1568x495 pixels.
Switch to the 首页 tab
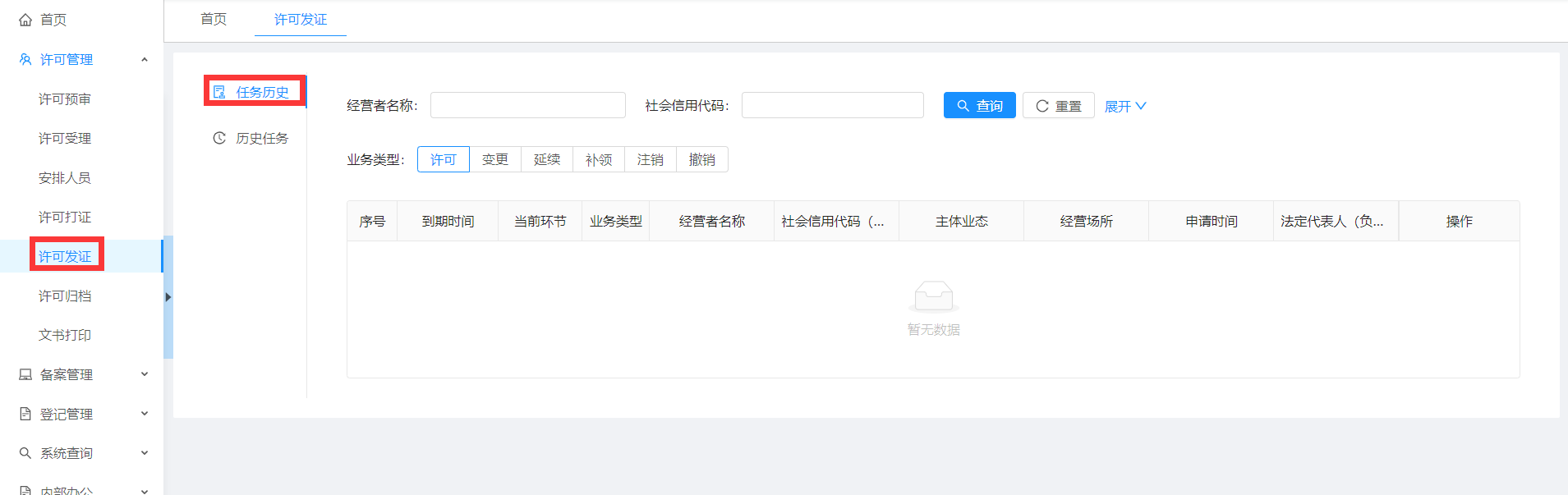pos(214,19)
